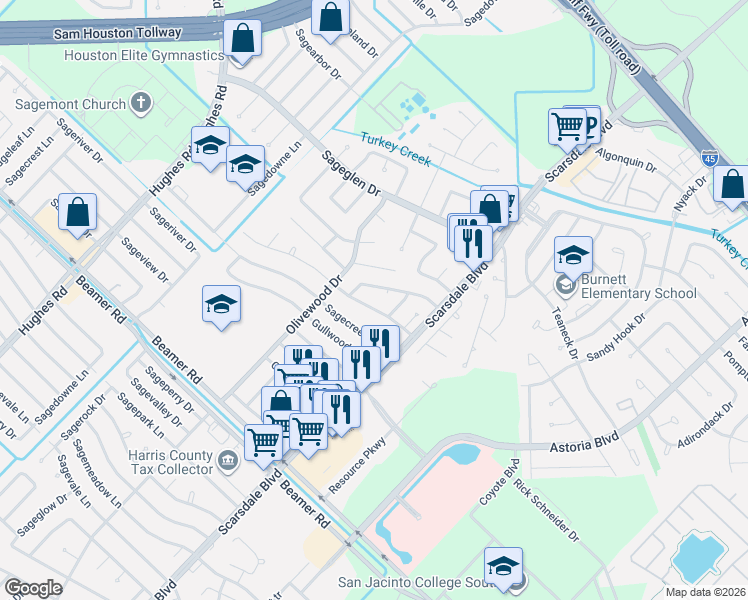Click the Sagemont Church place label

click(71, 104)
